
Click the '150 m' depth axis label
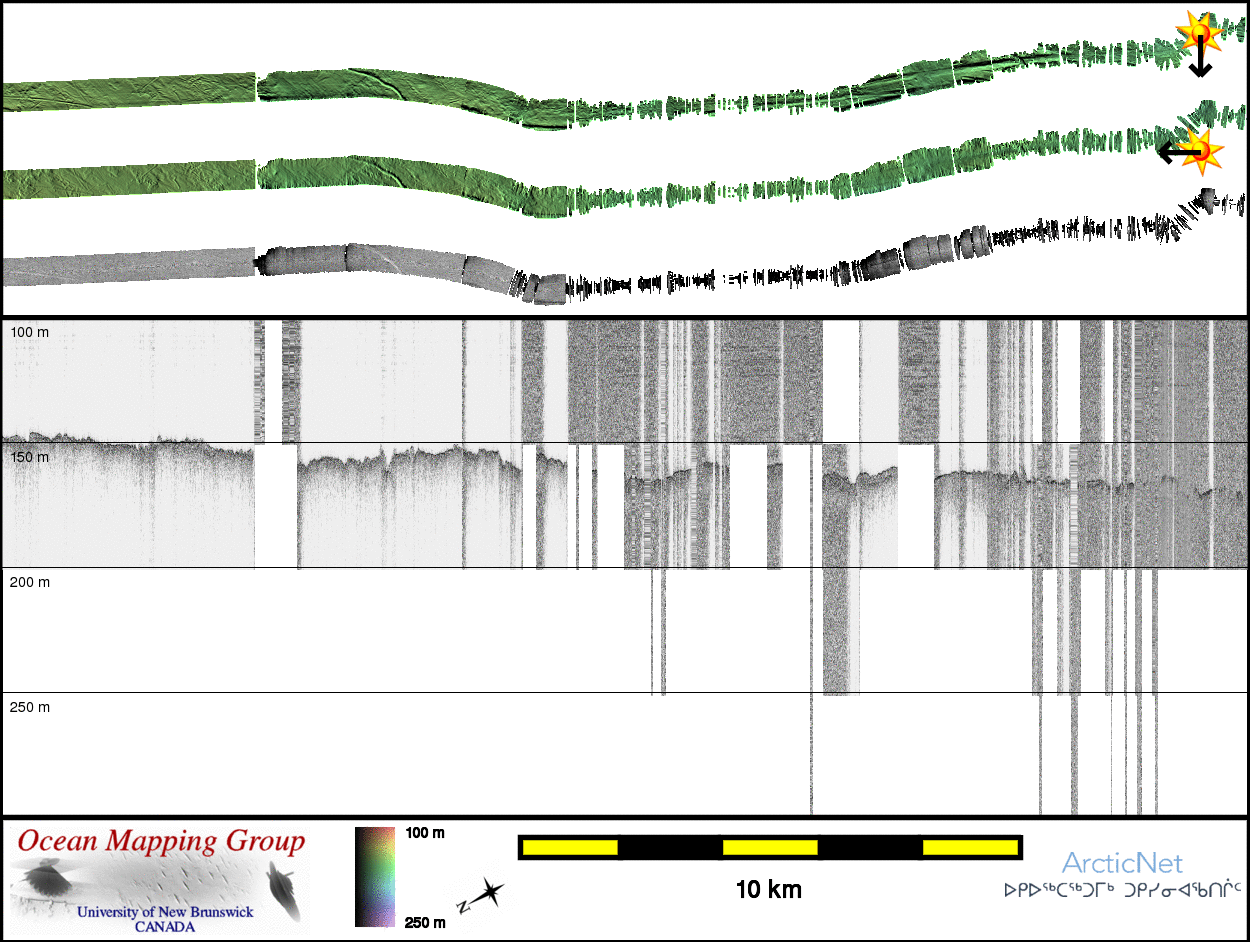(x=29, y=457)
